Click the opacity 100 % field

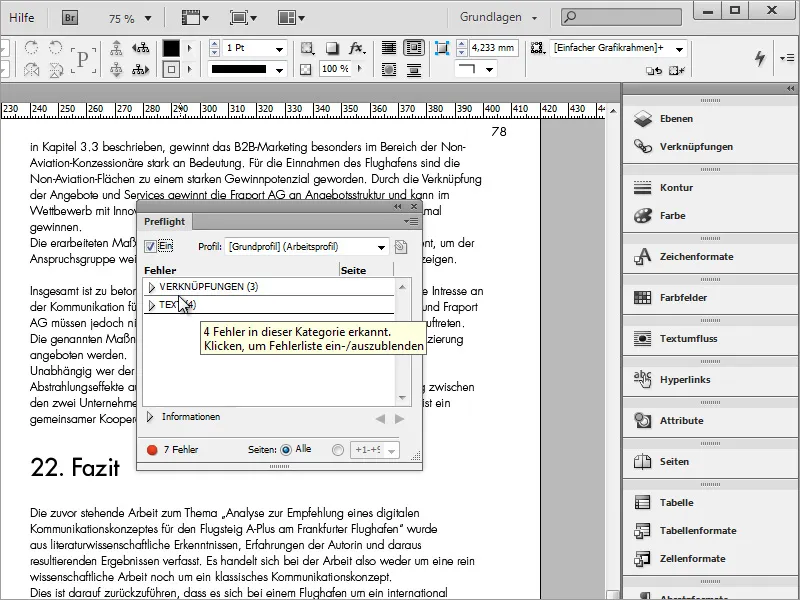337,69
